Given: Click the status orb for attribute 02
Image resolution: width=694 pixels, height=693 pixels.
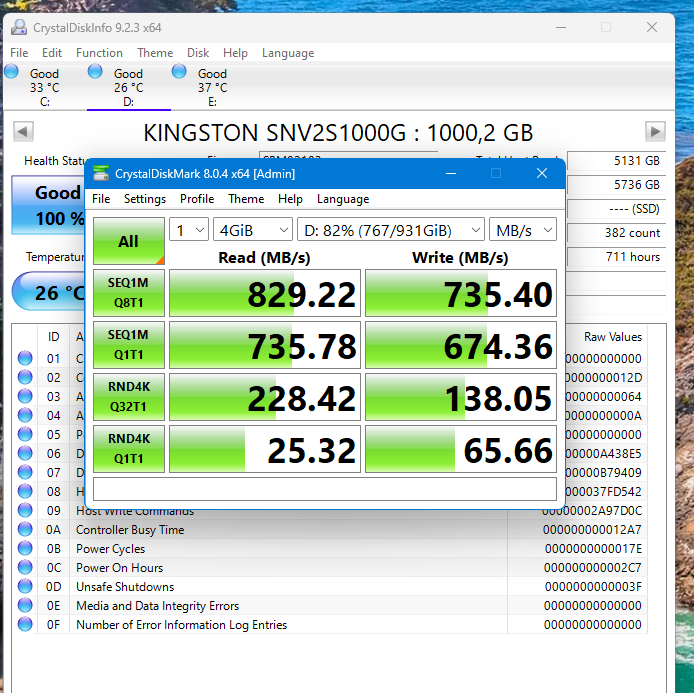Looking at the screenshot, I should tap(25, 377).
